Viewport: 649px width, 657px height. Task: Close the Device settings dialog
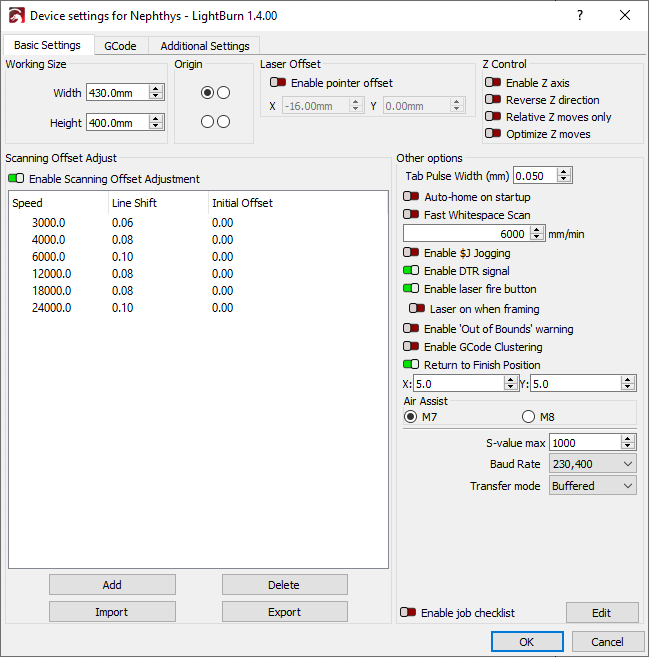(x=625, y=16)
